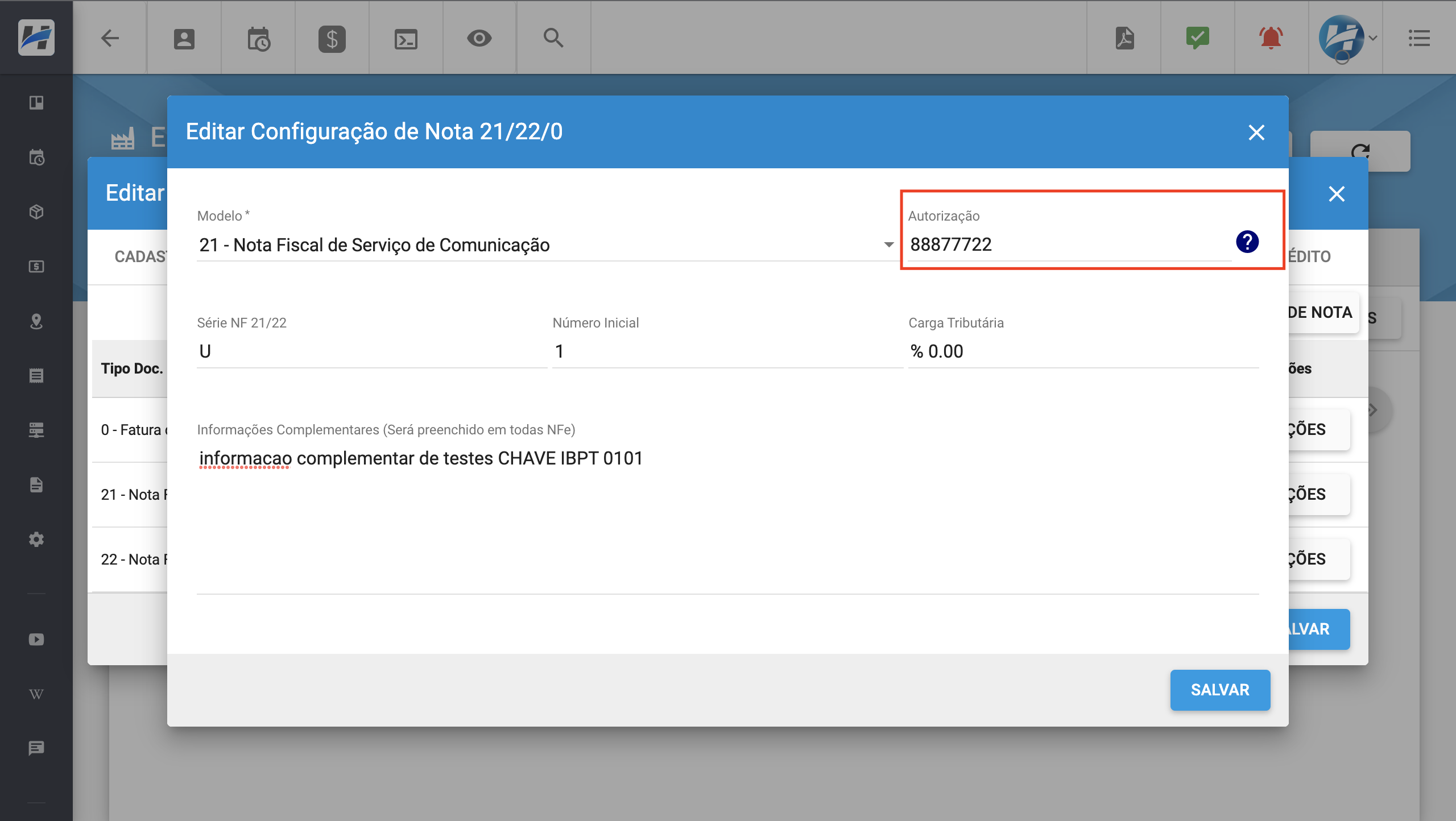1456x821 pixels.
Task: Open the settings gear in left sidebar
Action: pyautogui.click(x=36, y=539)
